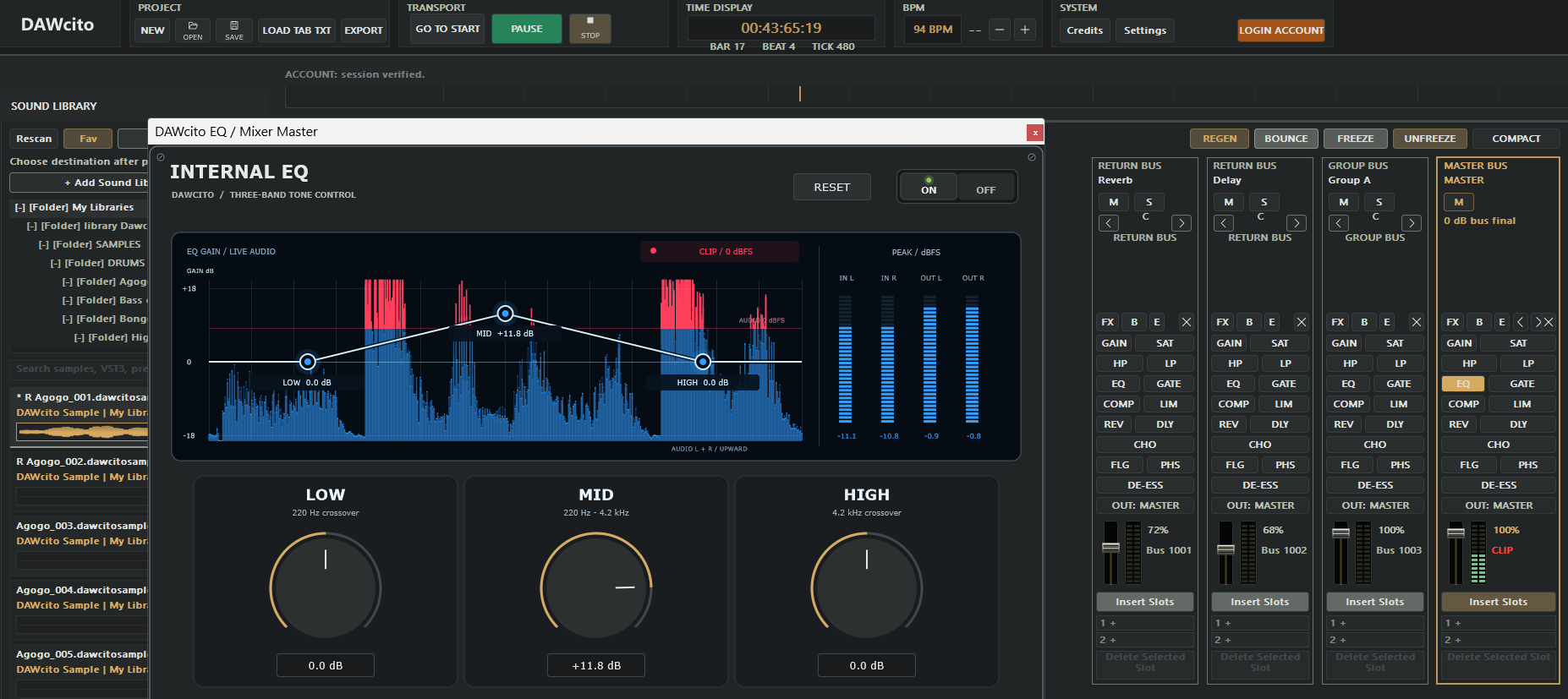The image size is (1568, 699).
Task: Open OUT: MASTER routing on Delay bus
Action: point(1260,505)
